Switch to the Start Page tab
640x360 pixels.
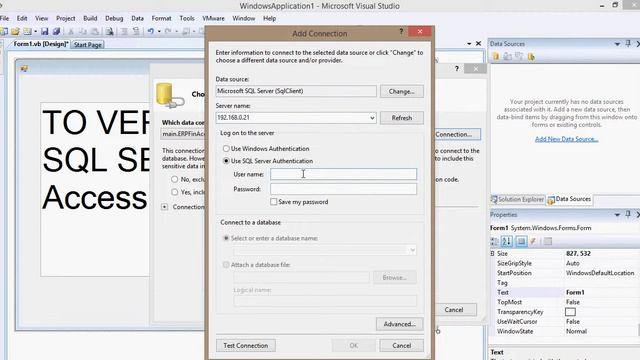point(87,44)
